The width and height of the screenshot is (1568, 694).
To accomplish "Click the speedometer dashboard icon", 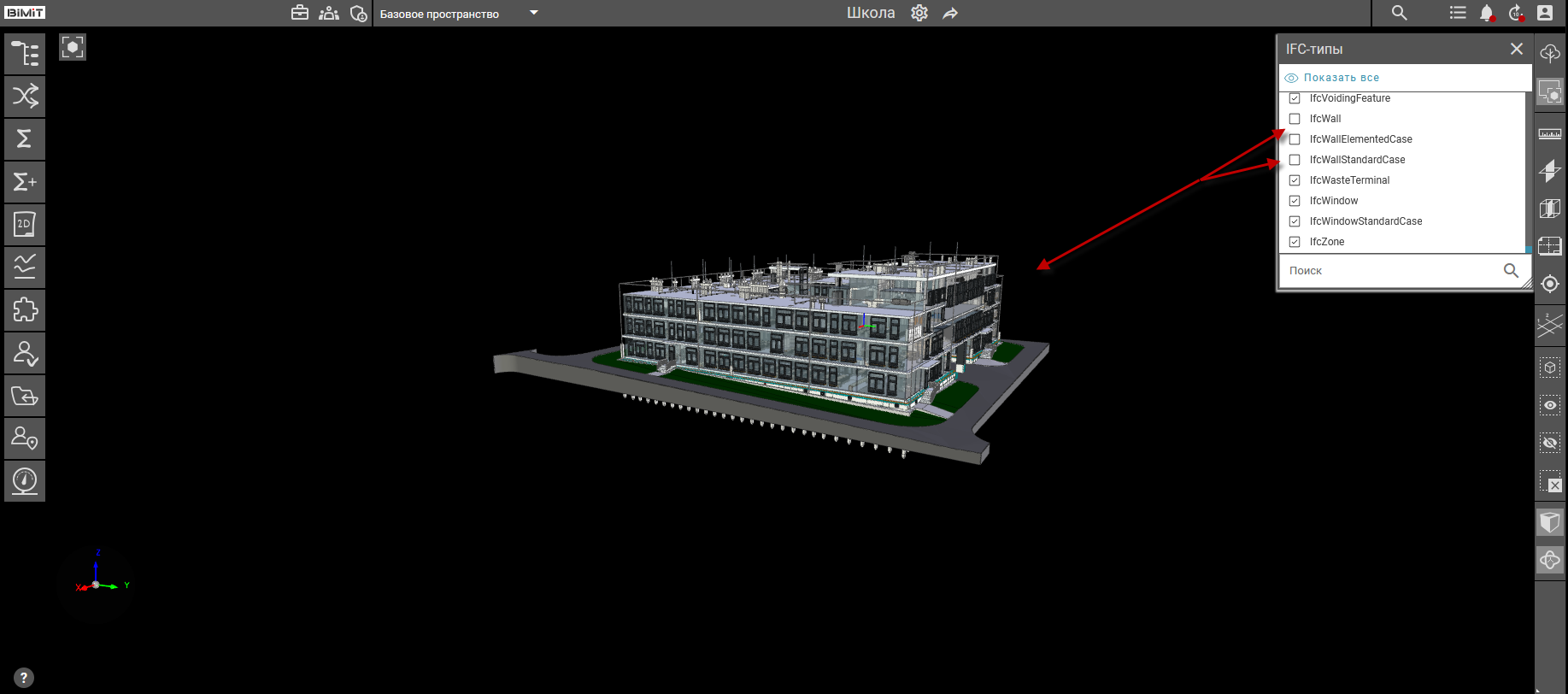I will point(25,480).
